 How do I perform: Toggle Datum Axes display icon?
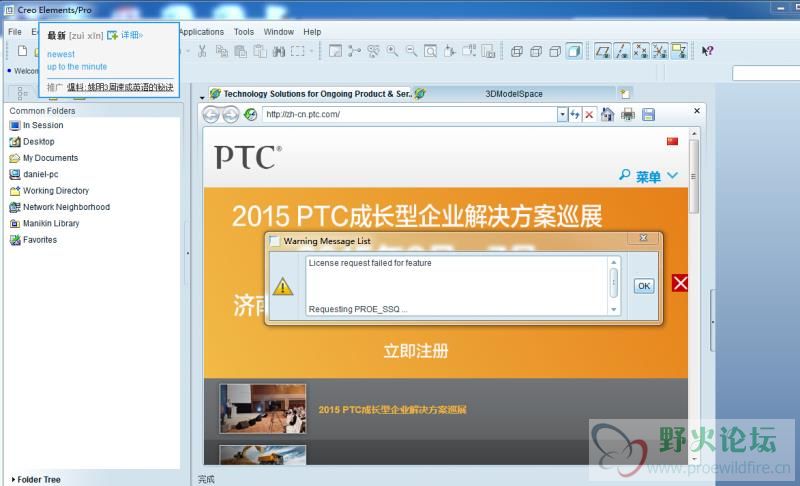(621, 50)
